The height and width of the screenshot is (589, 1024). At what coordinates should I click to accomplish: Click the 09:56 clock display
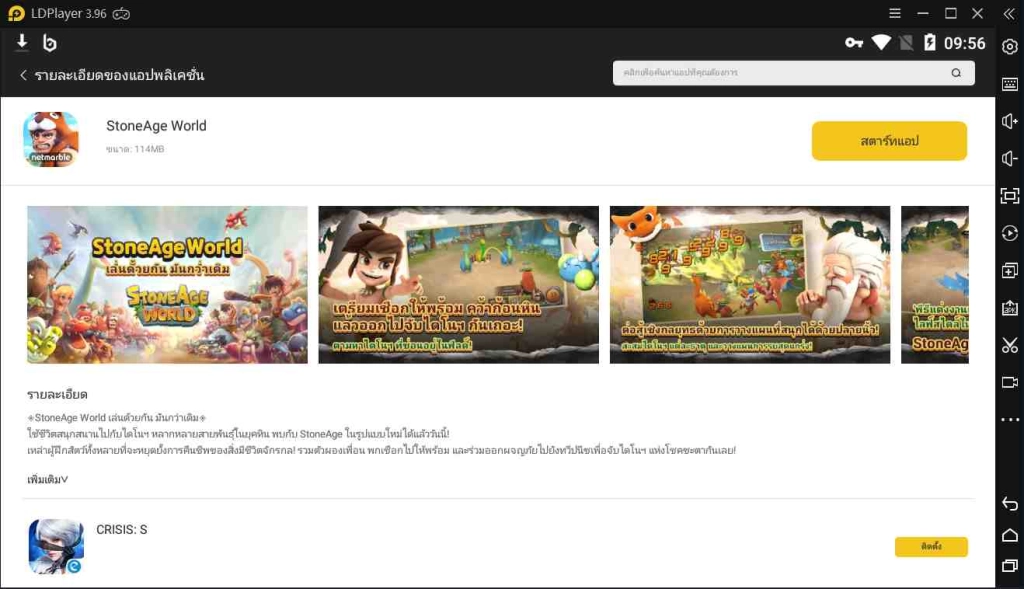point(964,43)
